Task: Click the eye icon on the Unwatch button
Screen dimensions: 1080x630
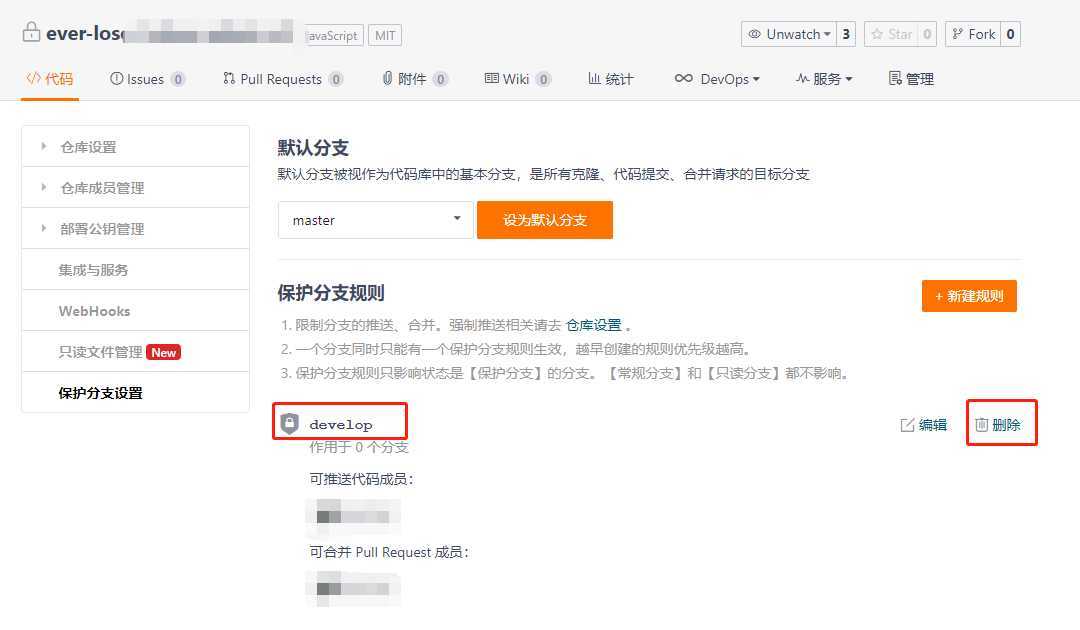Action: point(756,33)
